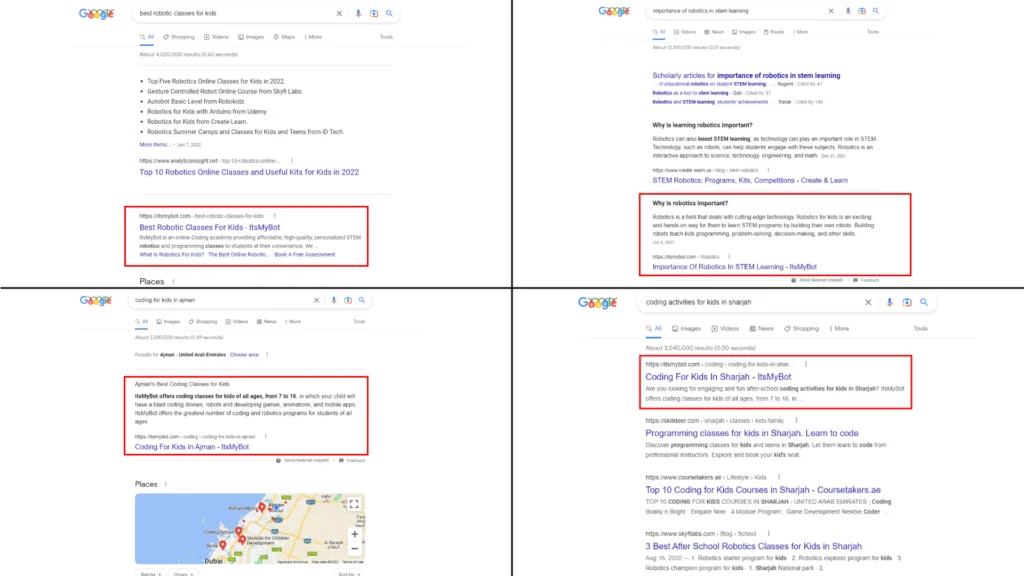
Task: Open image search camera in Ajman search bar
Action: point(347,300)
